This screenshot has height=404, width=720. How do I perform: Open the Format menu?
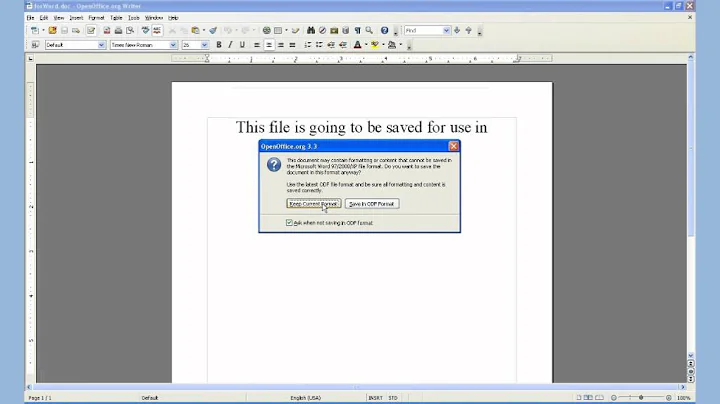pyautogui.click(x=96, y=17)
